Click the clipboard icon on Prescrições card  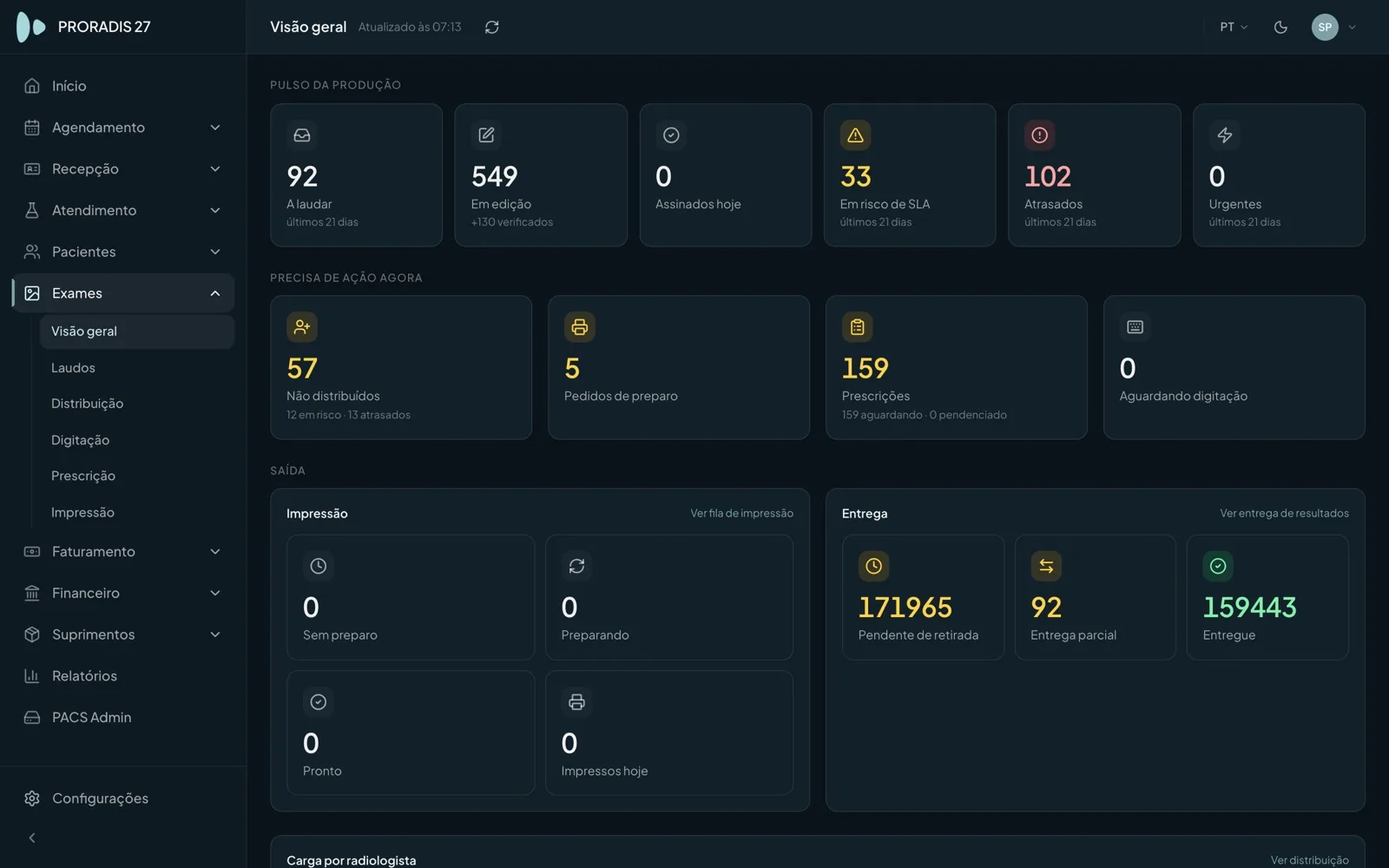click(x=857, y=327)
